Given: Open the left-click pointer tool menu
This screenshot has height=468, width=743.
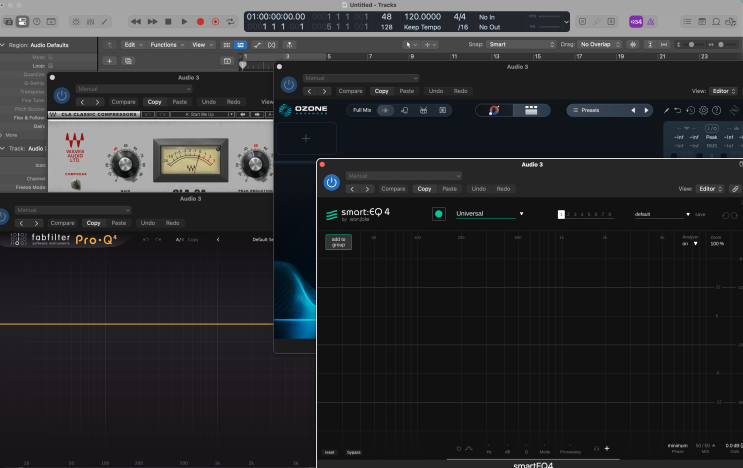Looking at the screenshot, I should click(410, 45).
